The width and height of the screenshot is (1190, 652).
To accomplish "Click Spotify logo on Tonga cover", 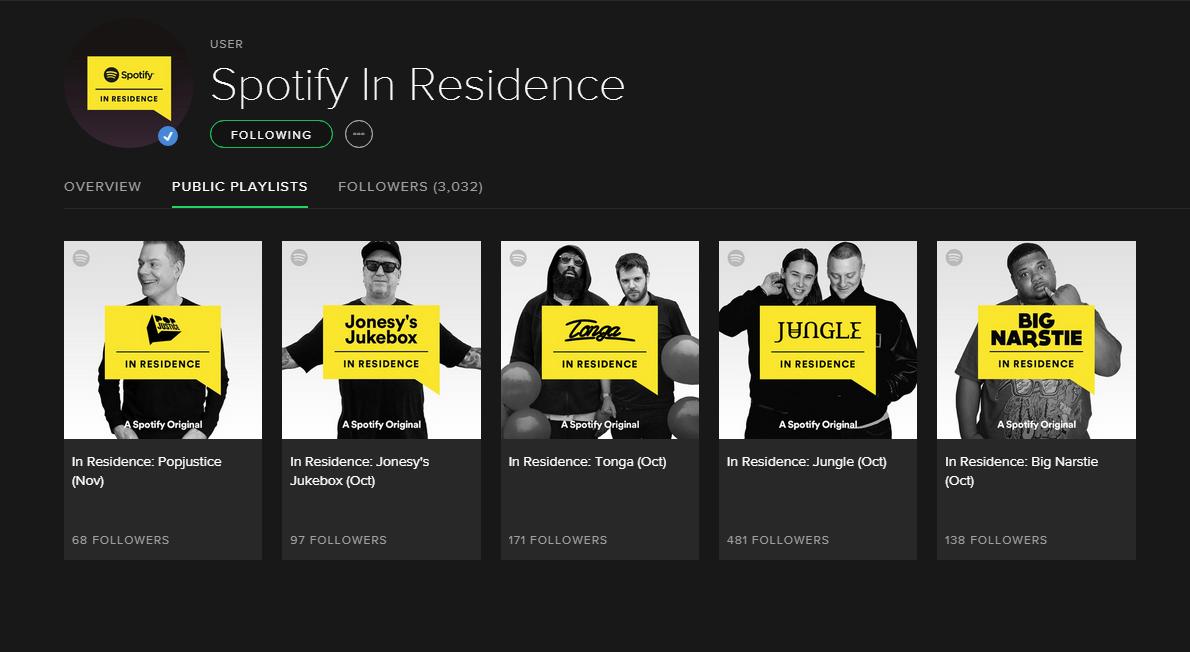I will coord(518,258).
